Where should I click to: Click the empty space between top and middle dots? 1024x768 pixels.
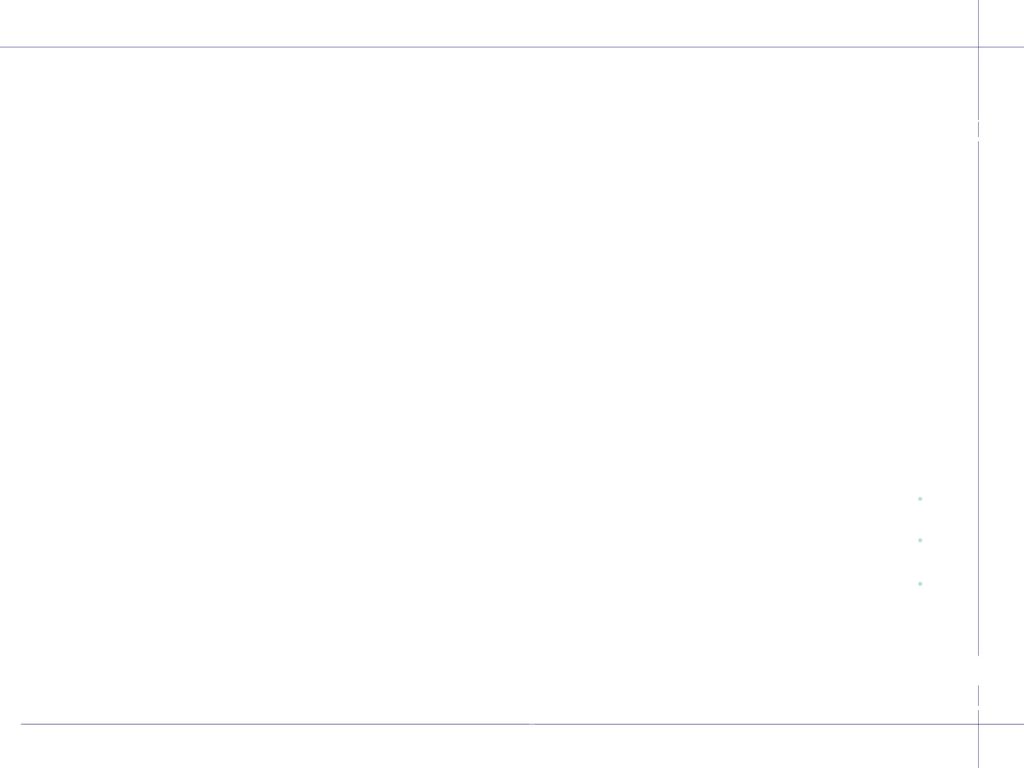coord(920,520)
